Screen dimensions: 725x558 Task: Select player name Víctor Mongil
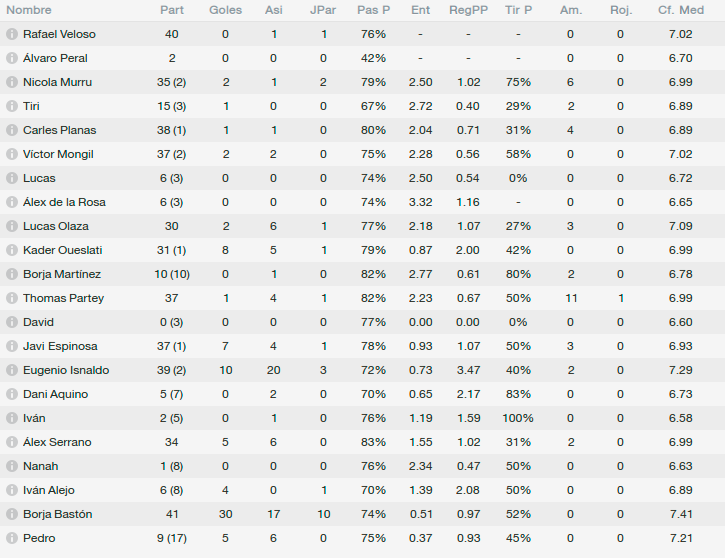(58, 154)
